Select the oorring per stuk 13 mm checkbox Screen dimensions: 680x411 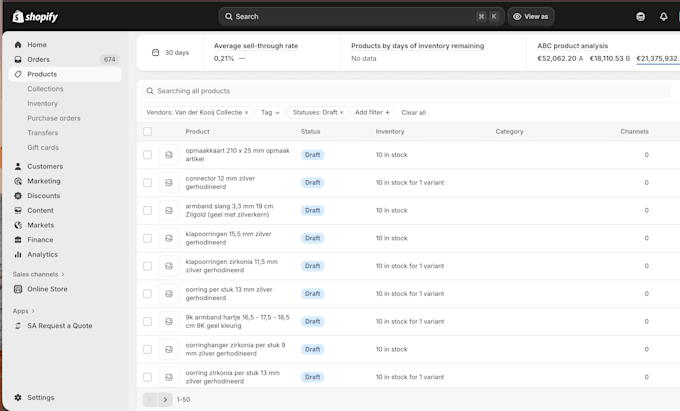click(x=147, y=294)
